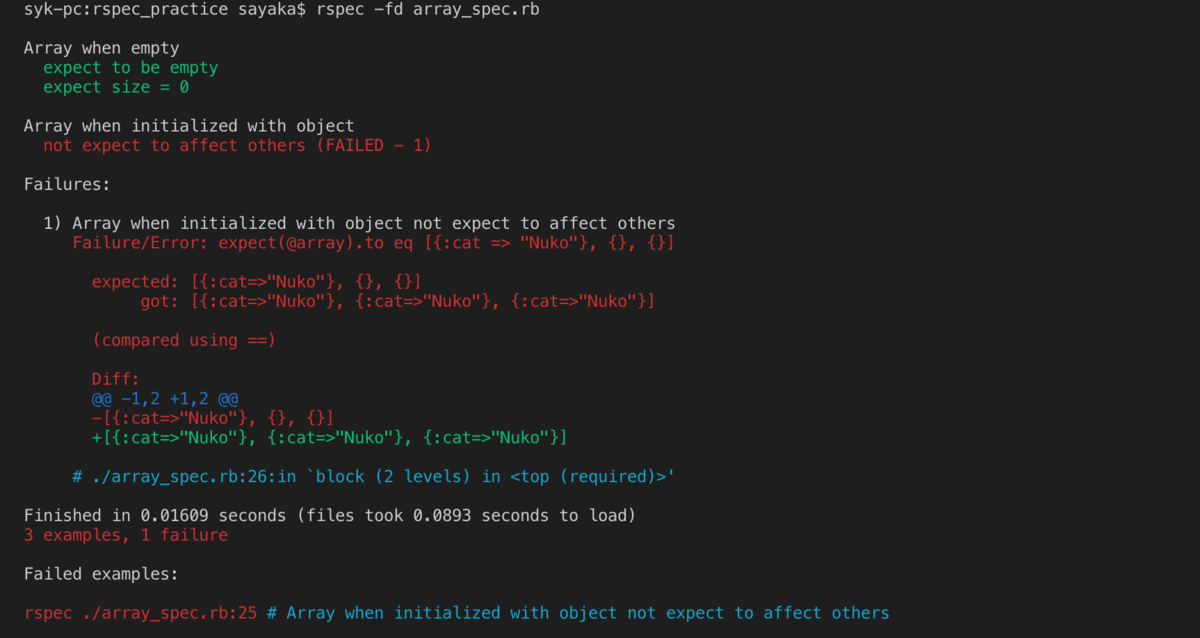This screenshot has width=1200, height=638.
Task: Click the '@@ -1,2 +1,2 @@' hunk header
Action: pos(165,399)
